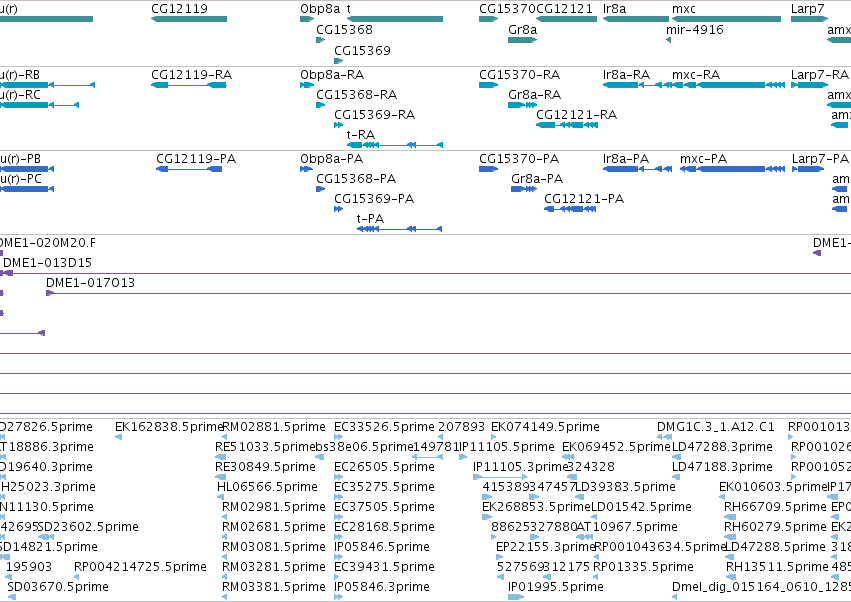Click the CG12119 gene arrow glyph
Screen dimensions: 851x602
tap(189, 19)
